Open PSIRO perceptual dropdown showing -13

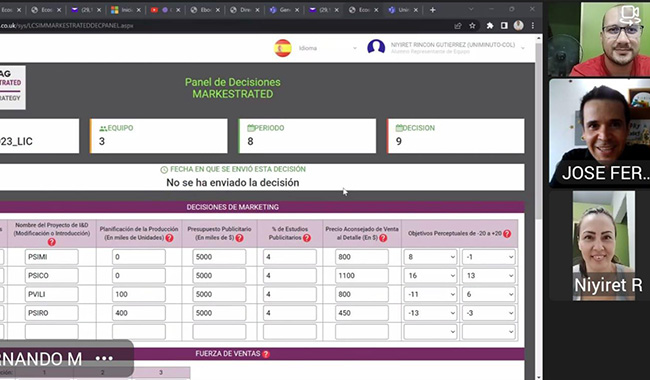click(x=430, y=313)
